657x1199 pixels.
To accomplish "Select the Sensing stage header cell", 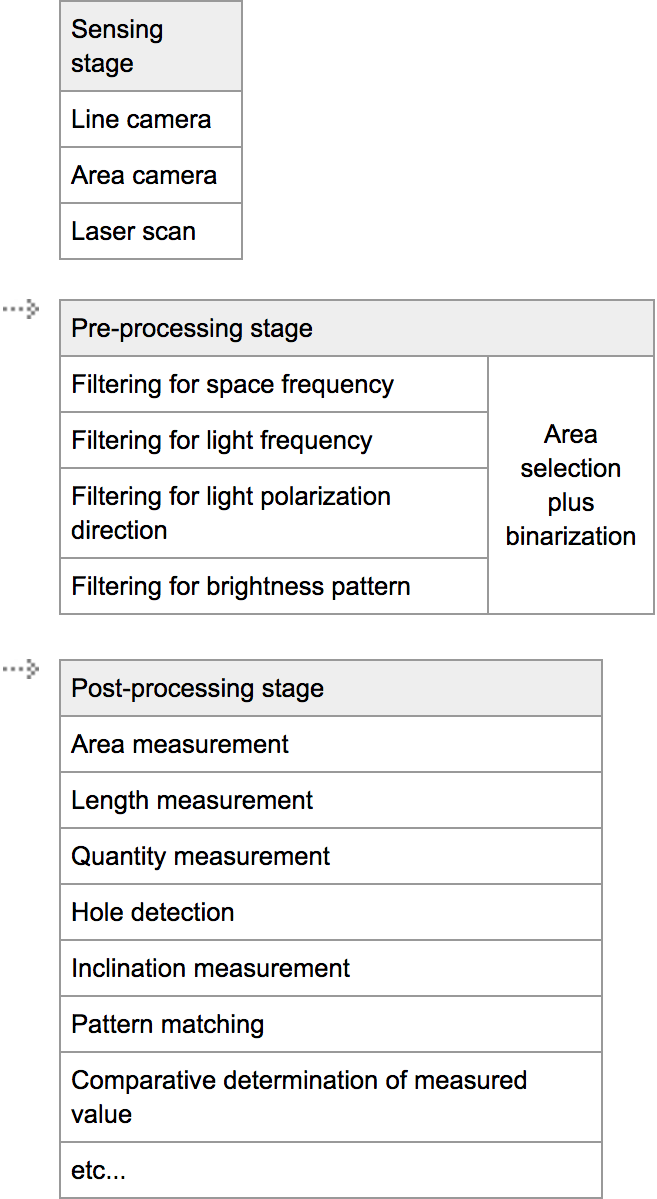I will coord(151,46).
